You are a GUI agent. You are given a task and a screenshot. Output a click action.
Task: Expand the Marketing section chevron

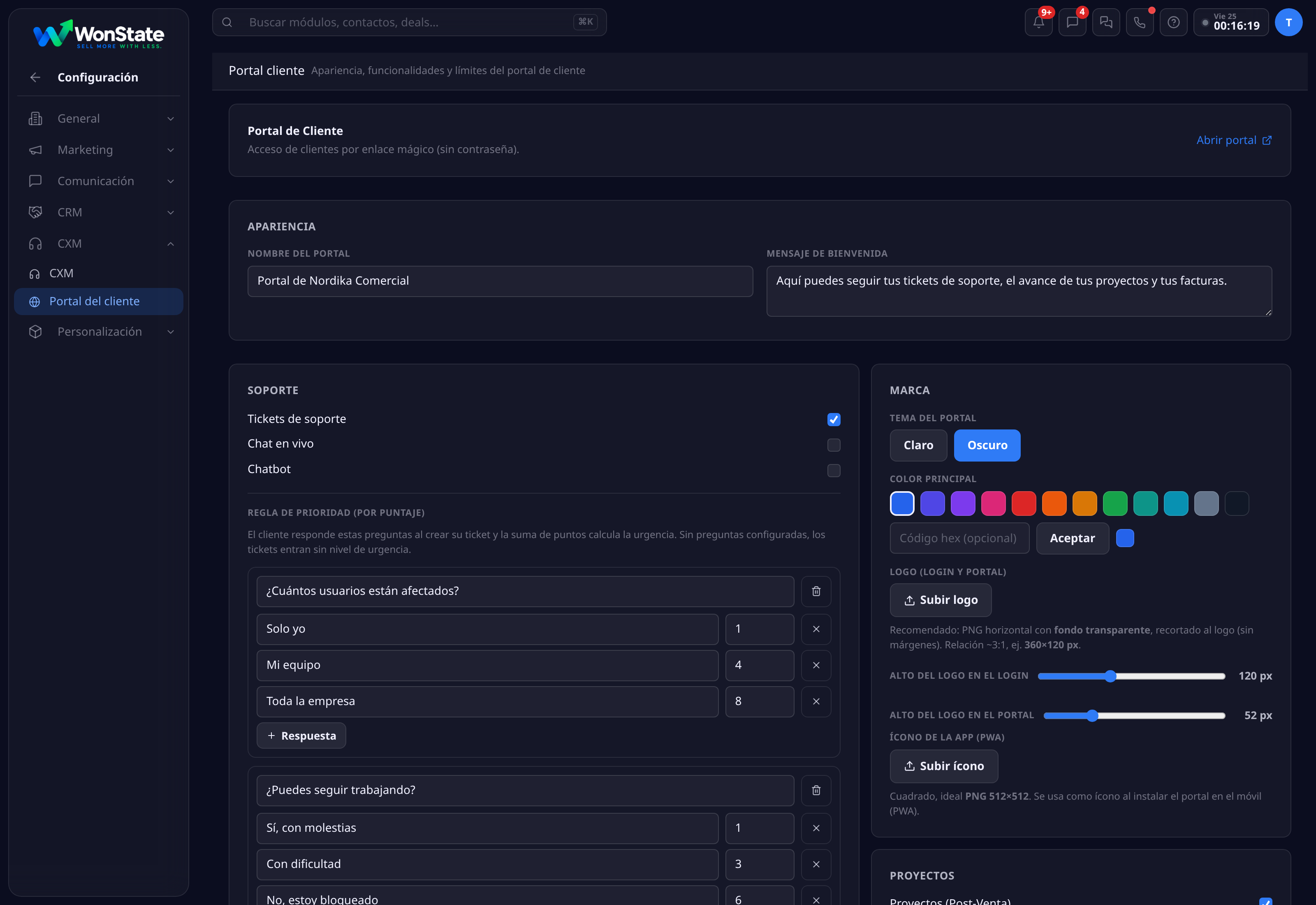171,150
